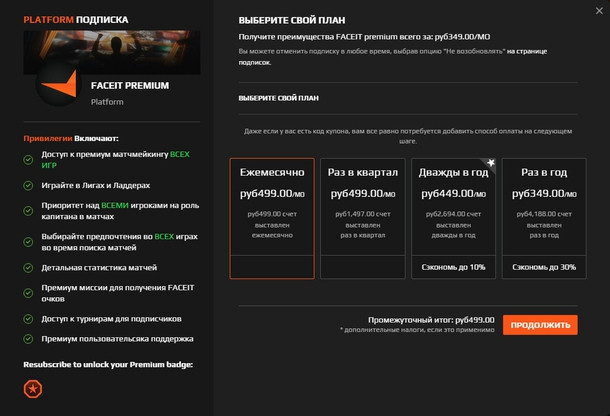Viewport: 610px width, 416px height.
Task: Click the checkmark beside Премиум пользовательская поддержка
Action: coord(29,341)
